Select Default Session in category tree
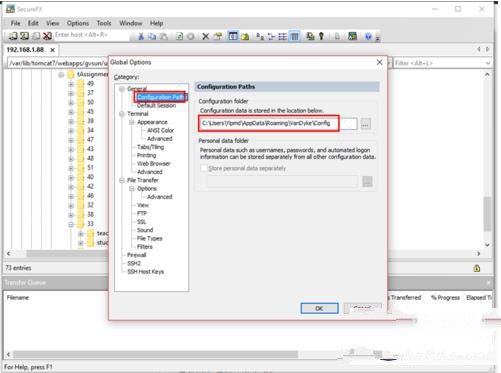The image size is (501, 373). tap(156, 105)
